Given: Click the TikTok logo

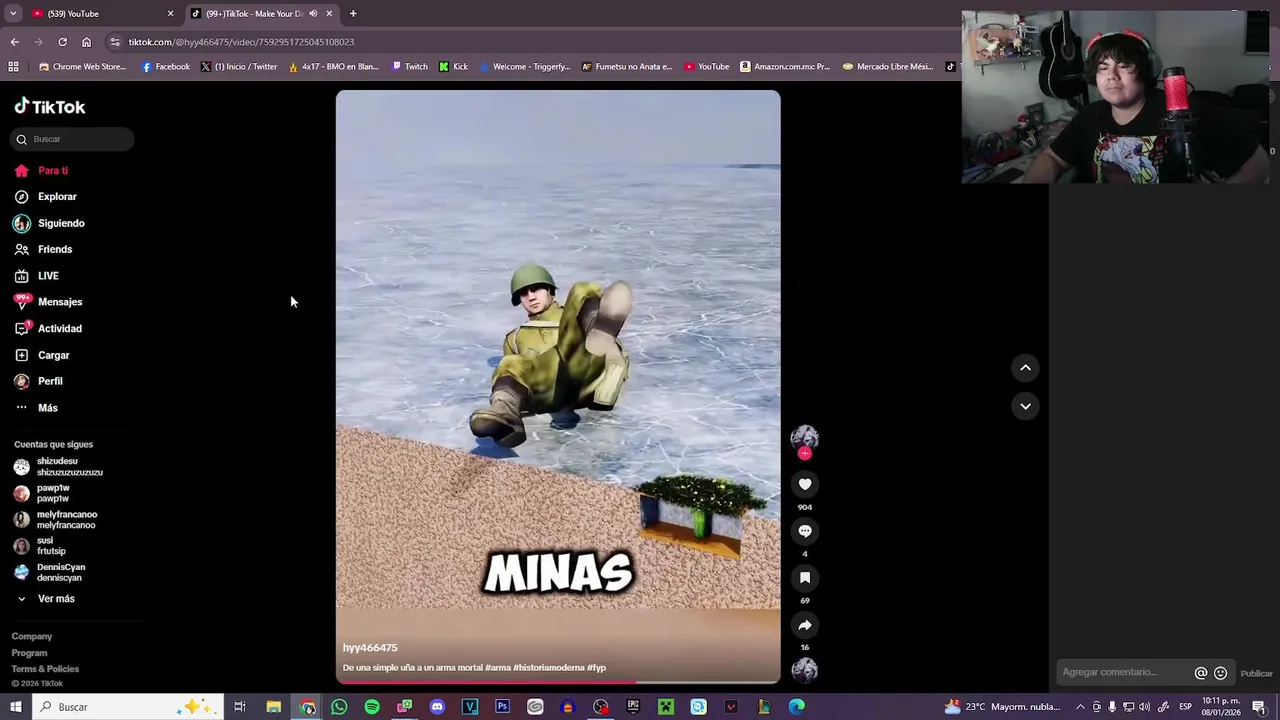Looking at the screenshot, I should click(x=50, y=107).
